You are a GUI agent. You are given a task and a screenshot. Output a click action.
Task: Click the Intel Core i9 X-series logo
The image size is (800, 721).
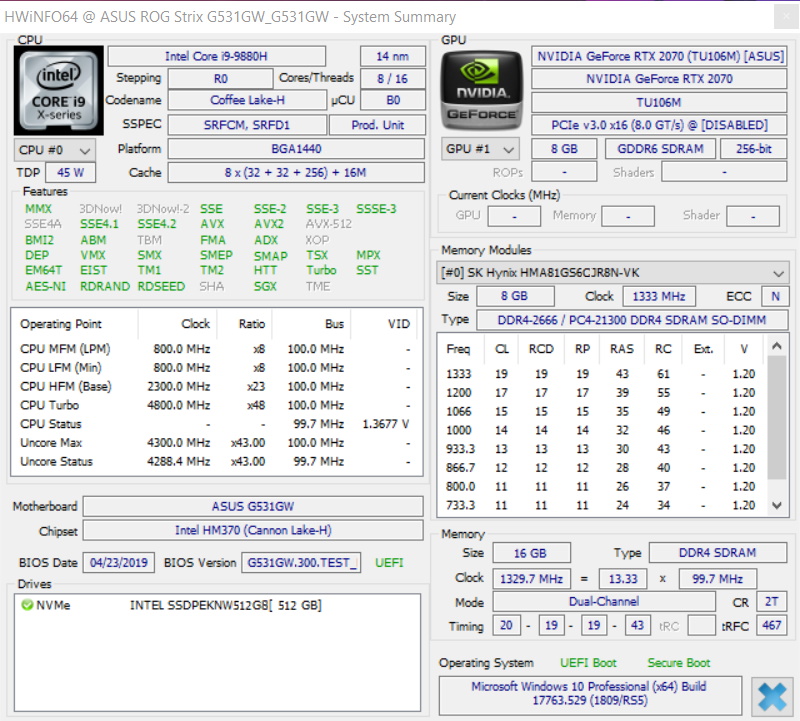[x=59, y=91]
